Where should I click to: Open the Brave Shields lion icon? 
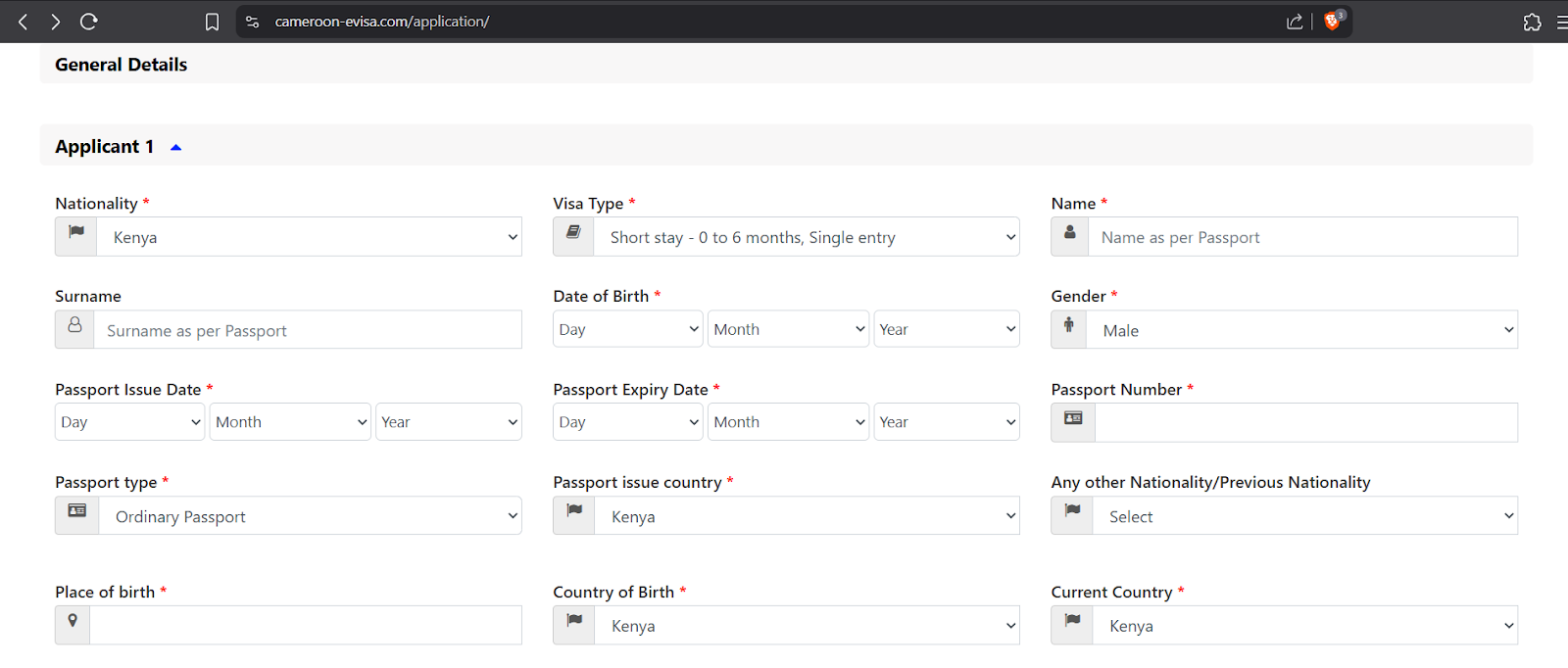pyautogui.click(x=1332, y=22)
